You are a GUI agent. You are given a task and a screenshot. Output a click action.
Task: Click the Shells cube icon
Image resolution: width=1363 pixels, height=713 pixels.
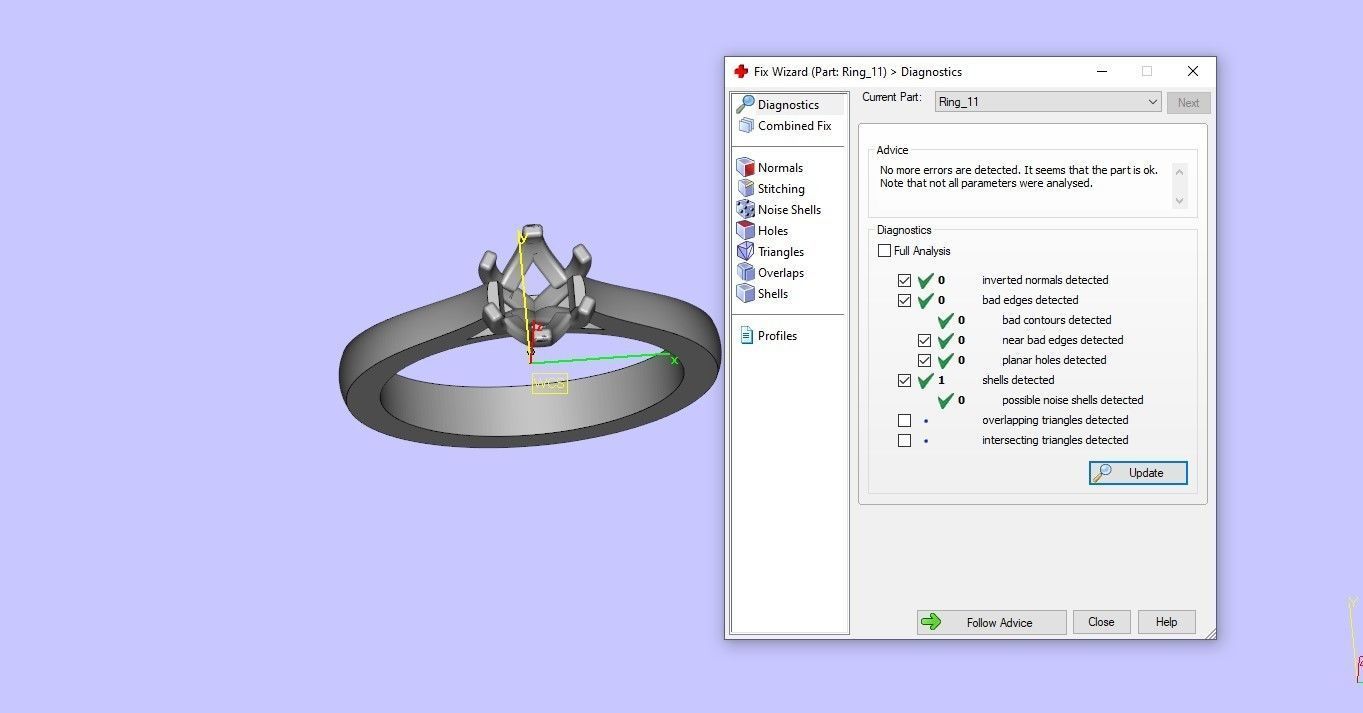[745, 294]
